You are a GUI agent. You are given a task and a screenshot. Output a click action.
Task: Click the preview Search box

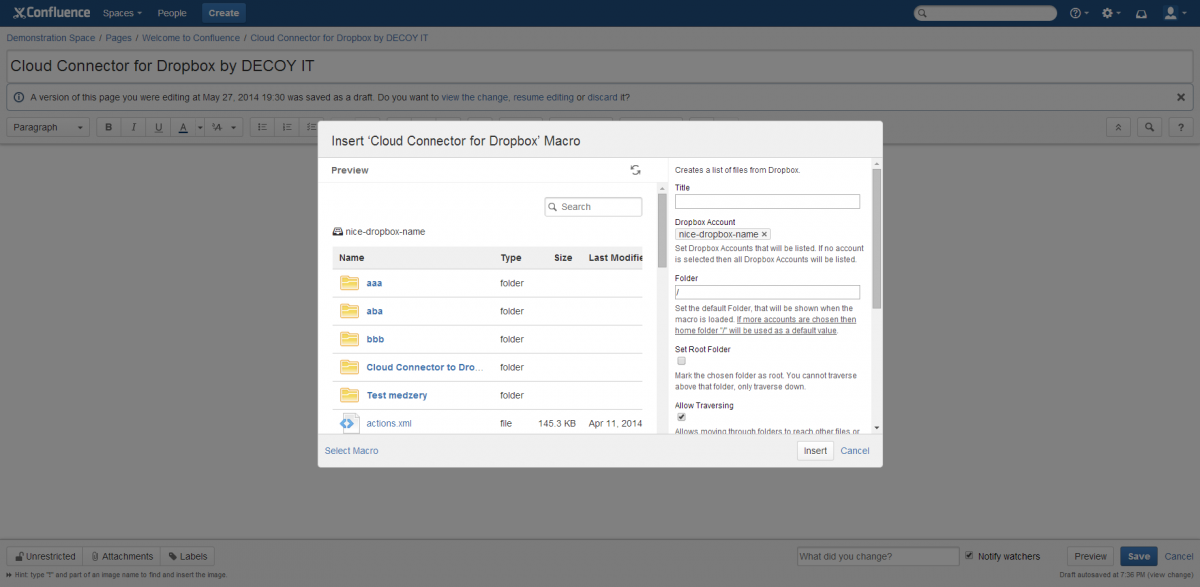(x=593, y=207)
